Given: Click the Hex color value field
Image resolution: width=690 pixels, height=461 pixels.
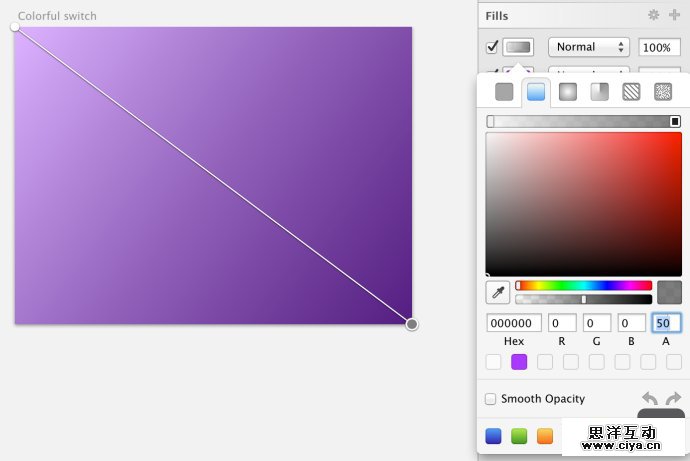Looking at the screenshot, I should click(x=514, y=323).
